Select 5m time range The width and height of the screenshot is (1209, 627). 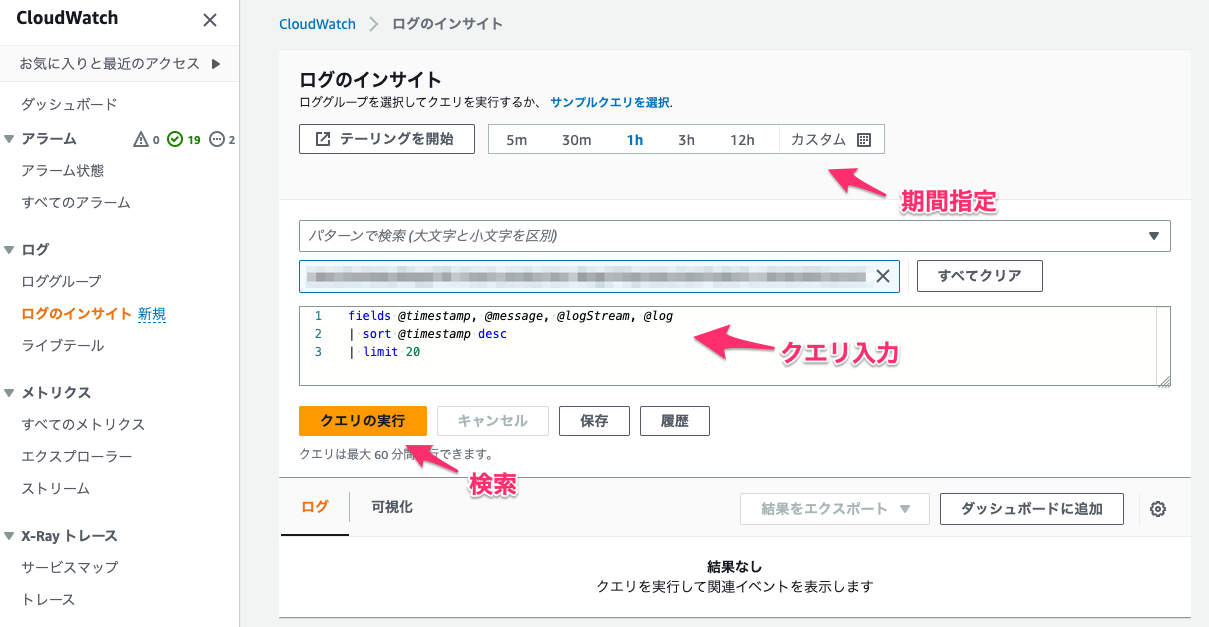(516, 140)
